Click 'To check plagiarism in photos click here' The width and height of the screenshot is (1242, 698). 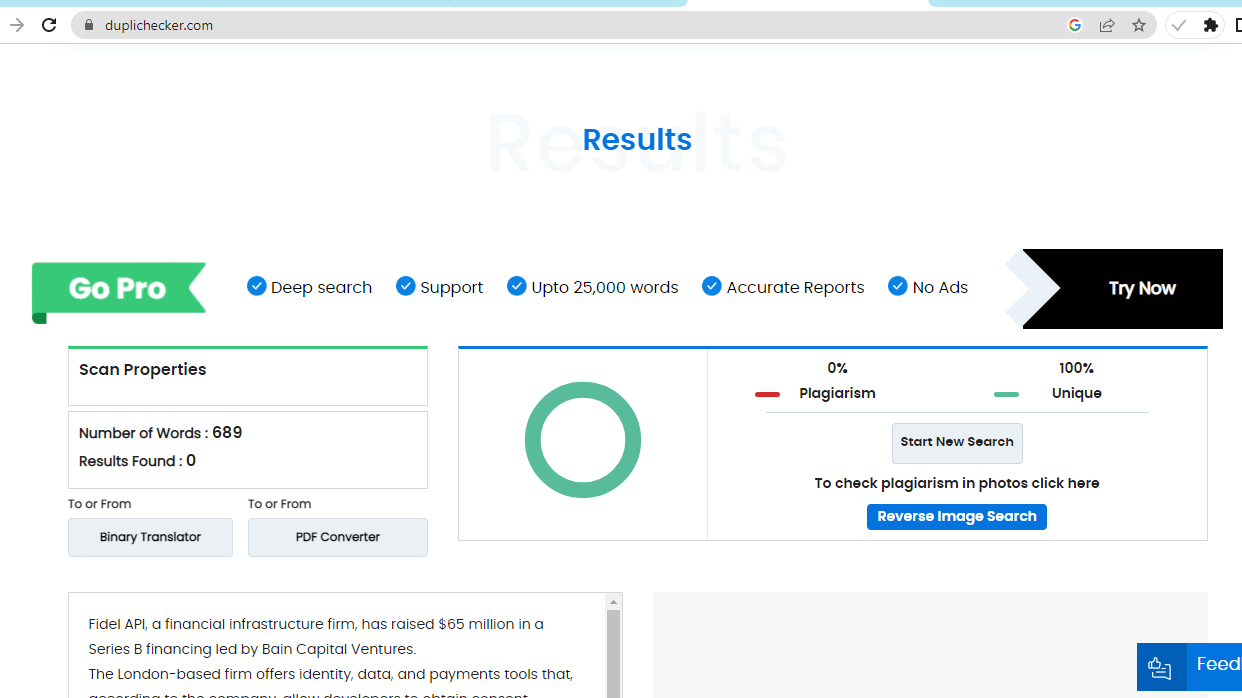tap(957, 483)
